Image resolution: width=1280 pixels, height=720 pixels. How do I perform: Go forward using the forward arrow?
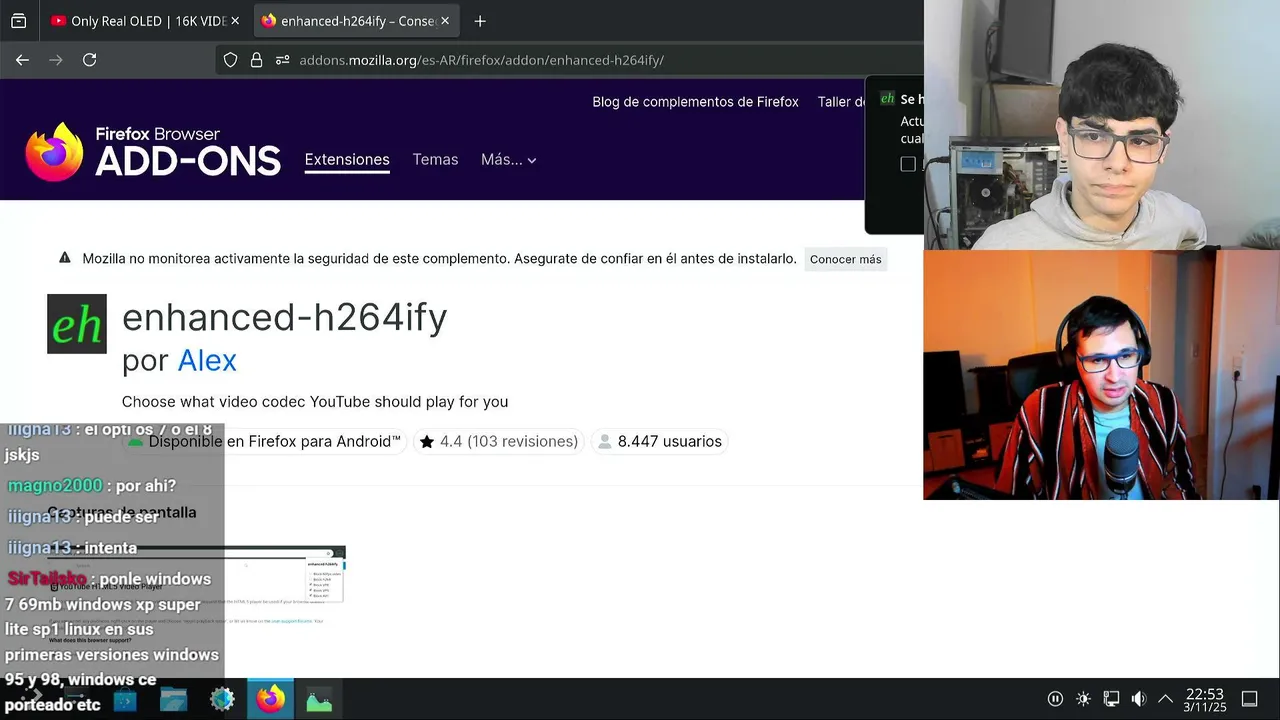pos(56,60)
